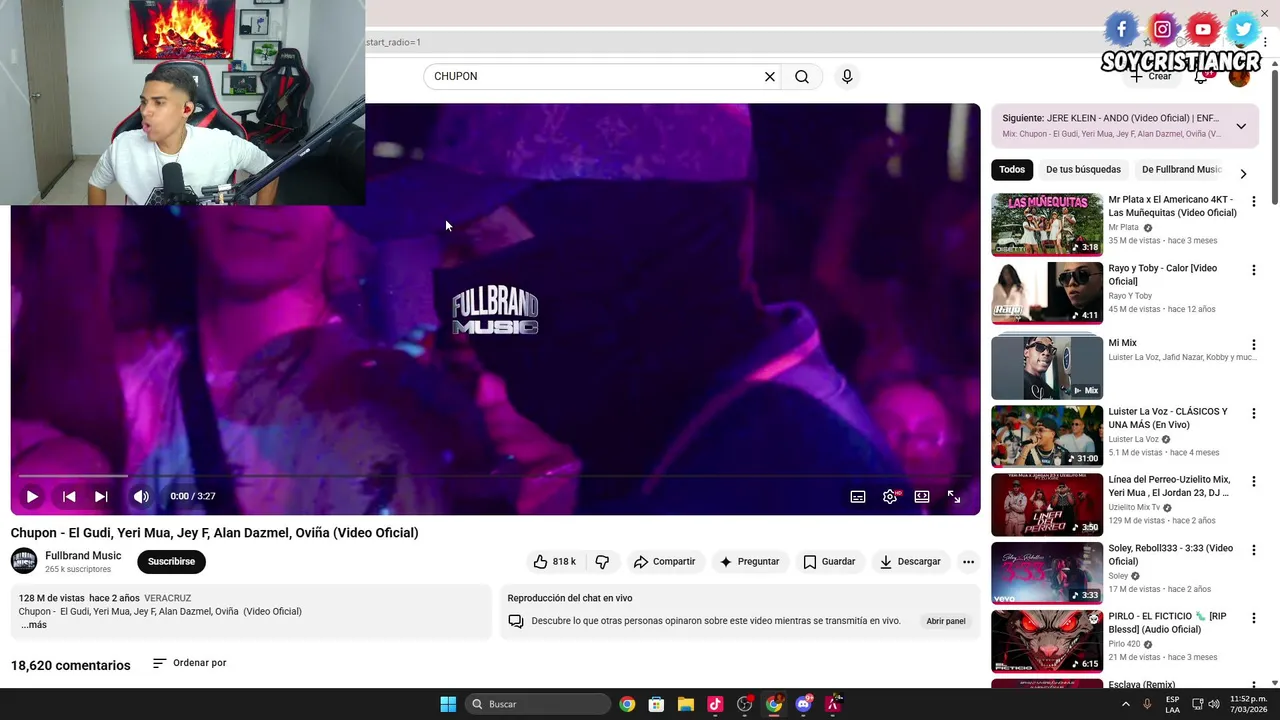
Task: Open File Explorer from the taskbar
Action: coord(685,704)
